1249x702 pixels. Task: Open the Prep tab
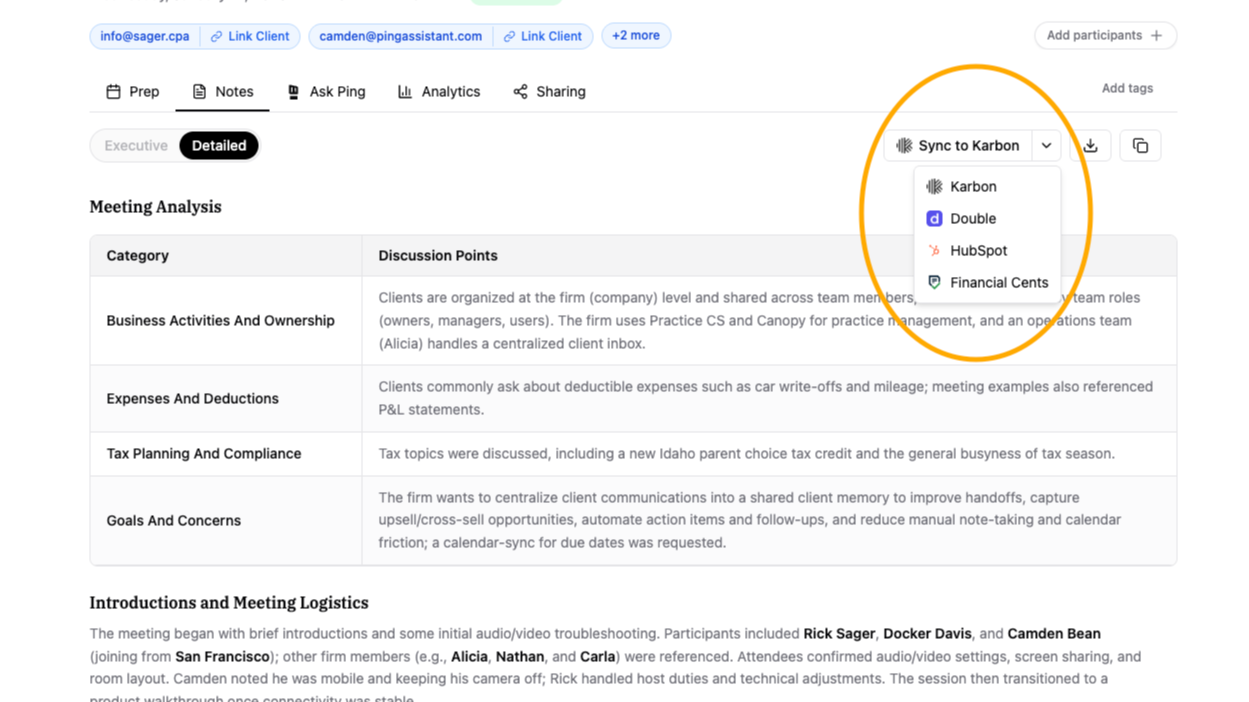click(133, 92)
